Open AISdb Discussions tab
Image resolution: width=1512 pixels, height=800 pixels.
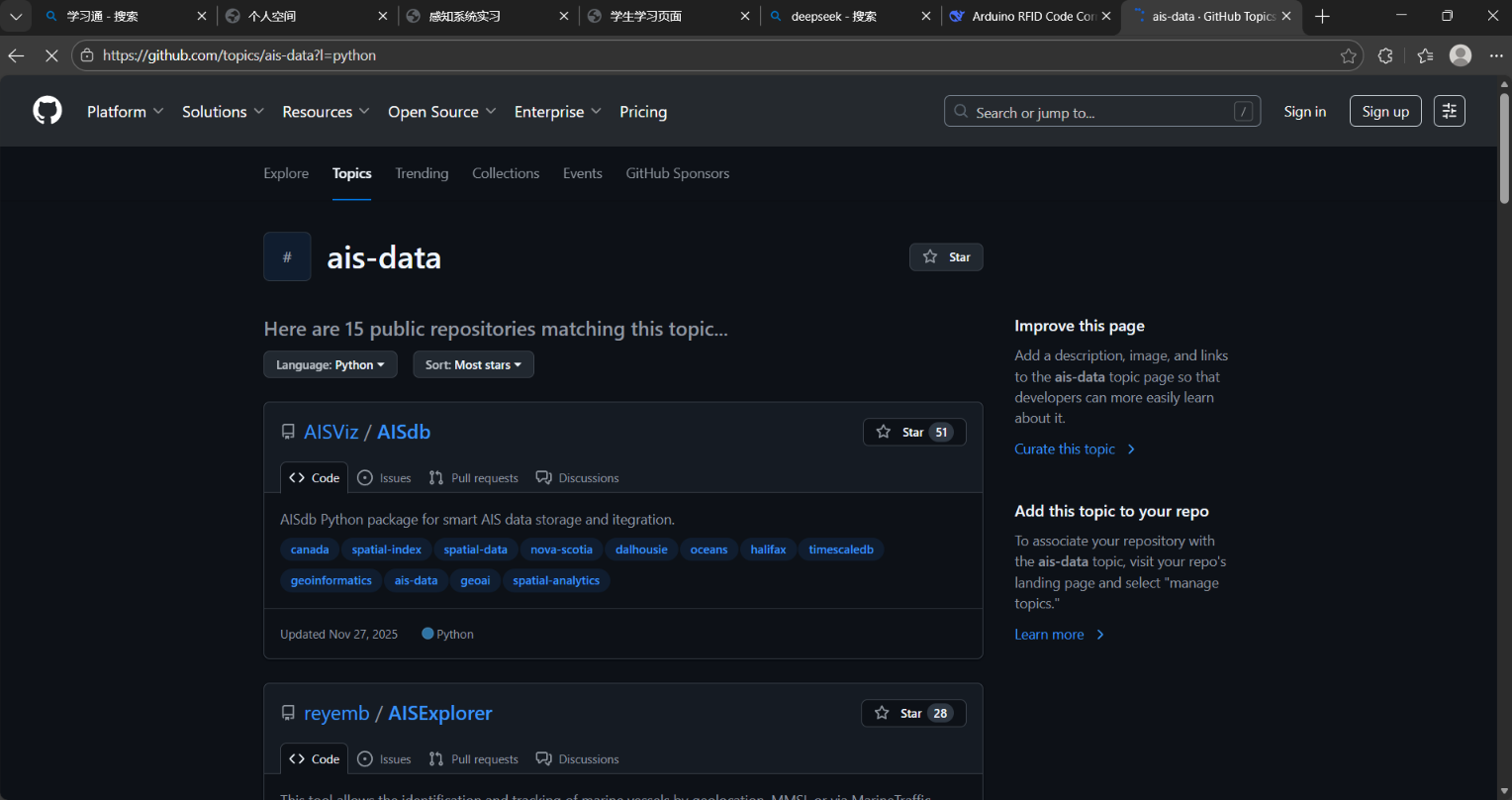pyautogui.click(x=577, y=477)
